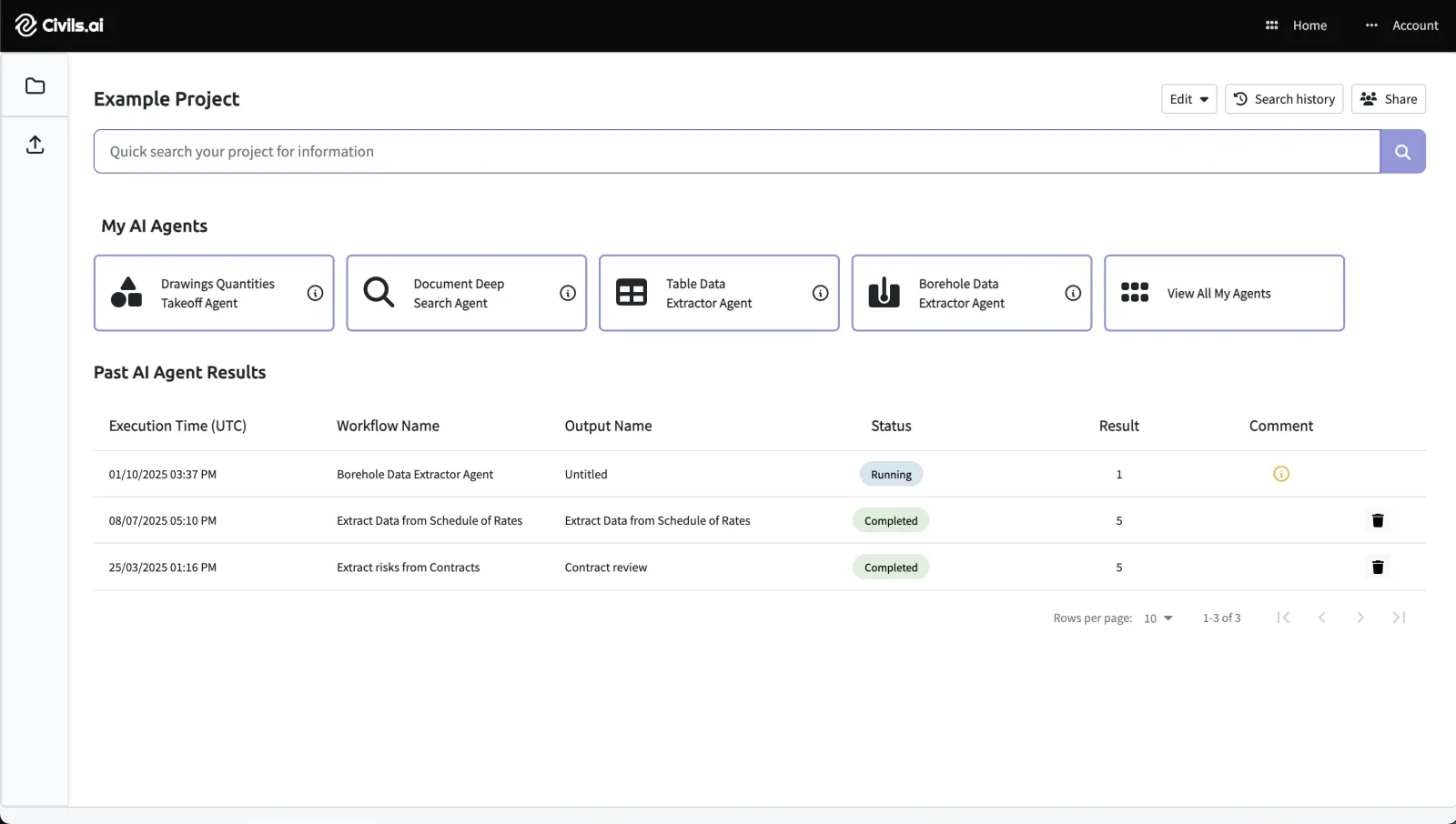Click the upload icon in sidebar

point(35,145)
